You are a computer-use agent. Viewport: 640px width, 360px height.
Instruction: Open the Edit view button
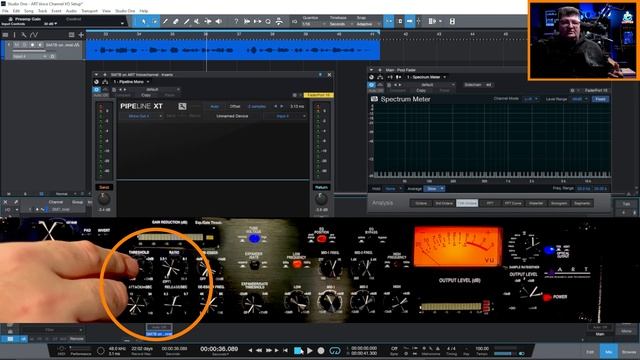[590, 351]
